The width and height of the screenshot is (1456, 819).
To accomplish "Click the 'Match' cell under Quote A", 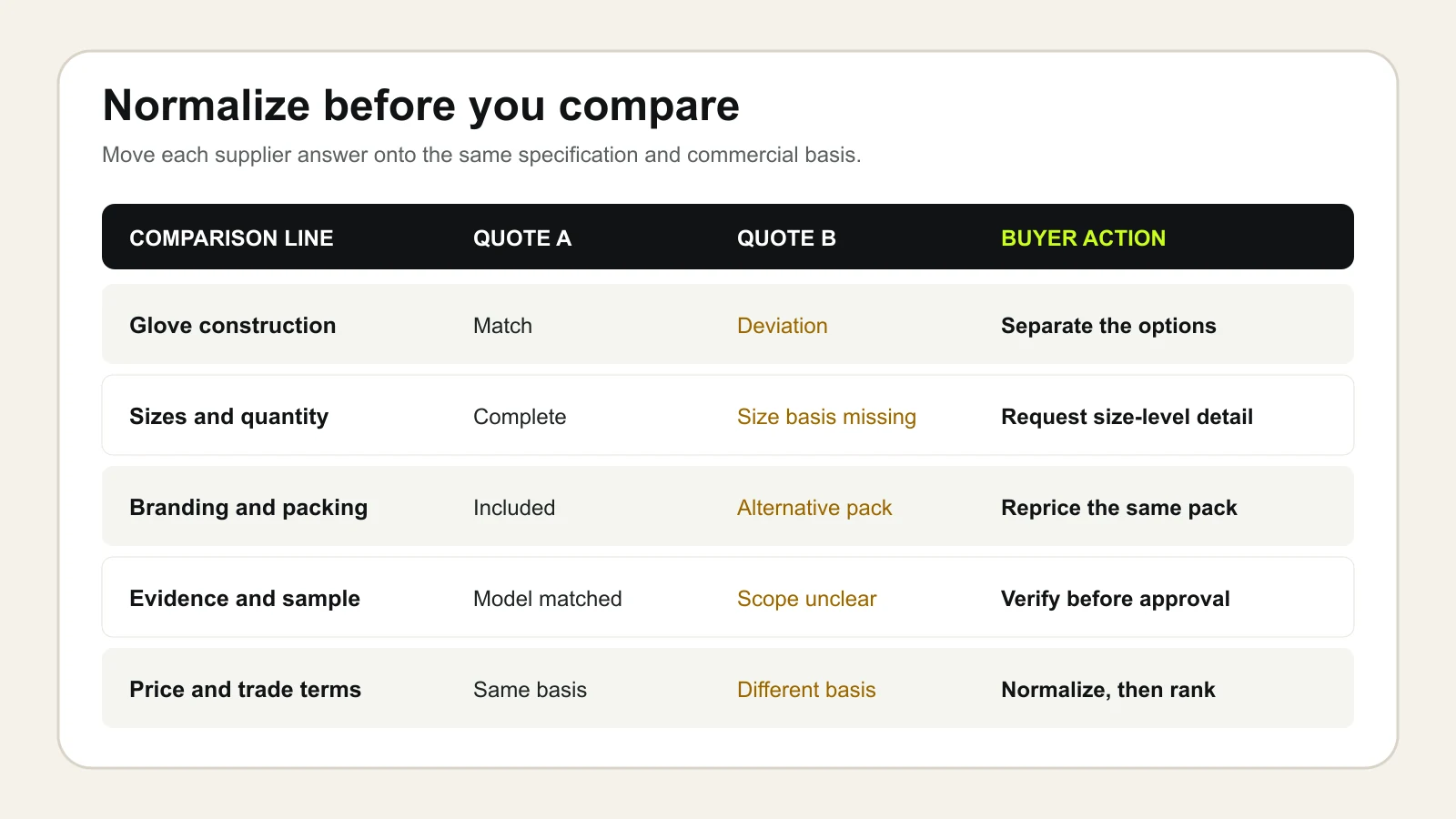I will (x=502, y=326).
